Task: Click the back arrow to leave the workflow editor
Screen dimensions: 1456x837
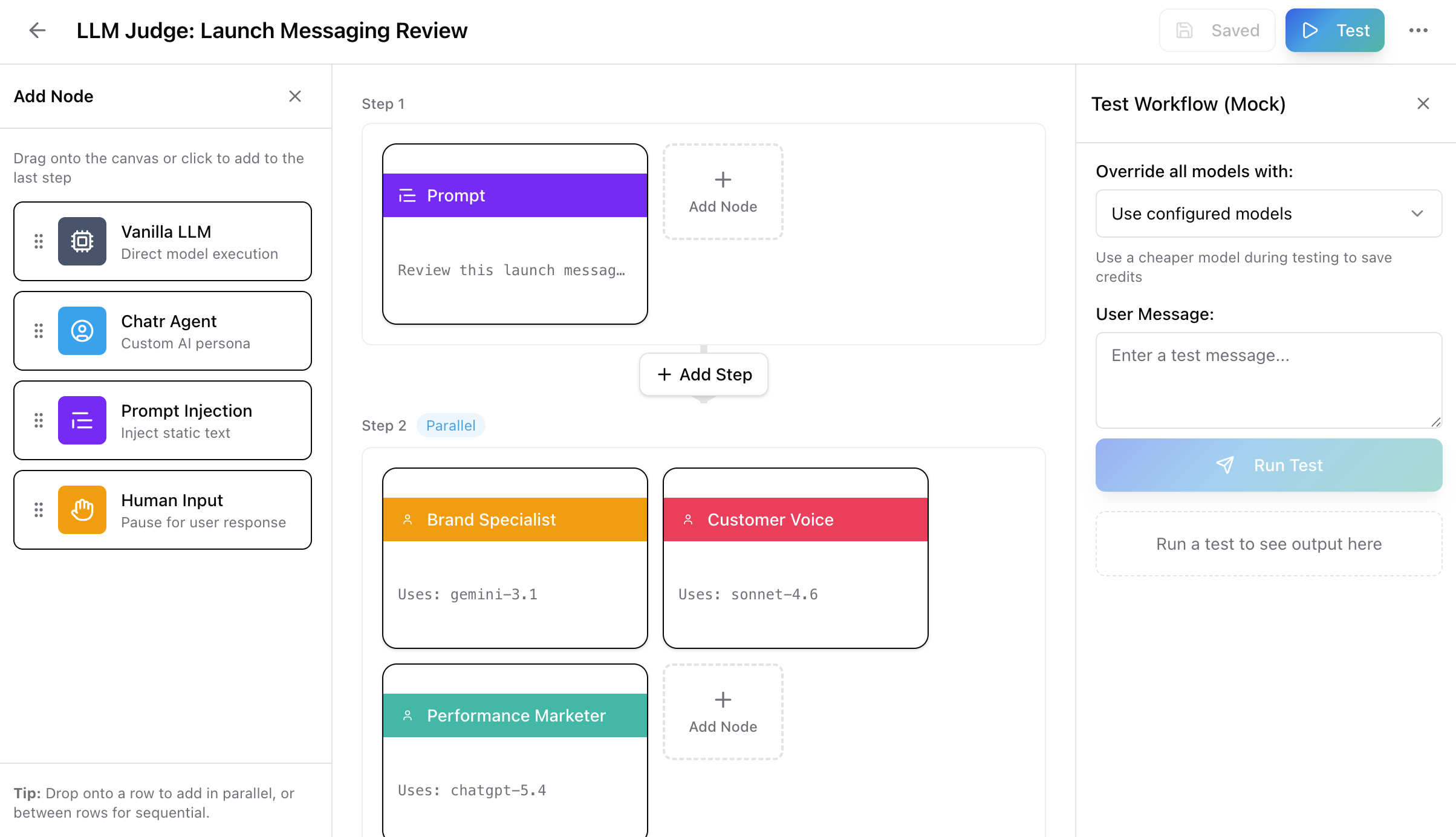Action: pos(37,30)
